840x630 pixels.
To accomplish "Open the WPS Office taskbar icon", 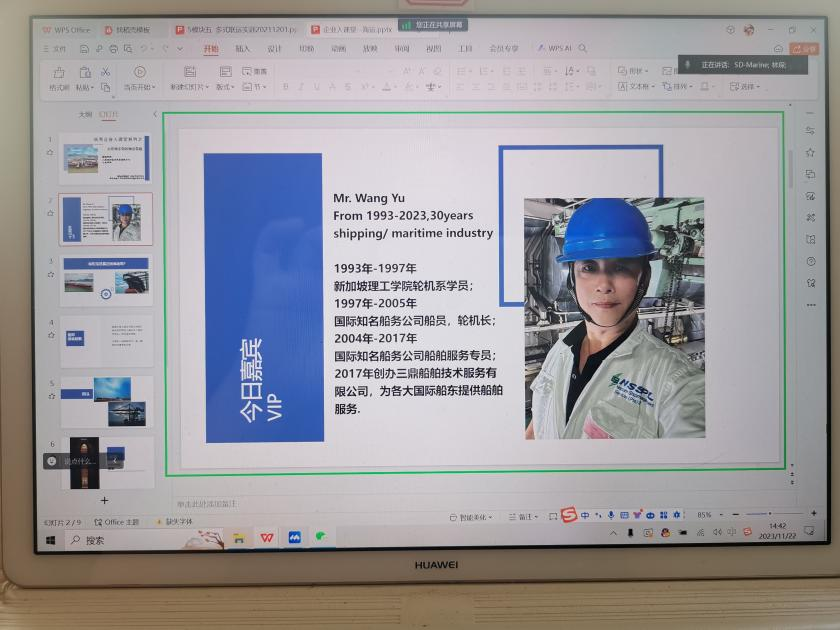I will pyautogui.click(x=267, y=537).
